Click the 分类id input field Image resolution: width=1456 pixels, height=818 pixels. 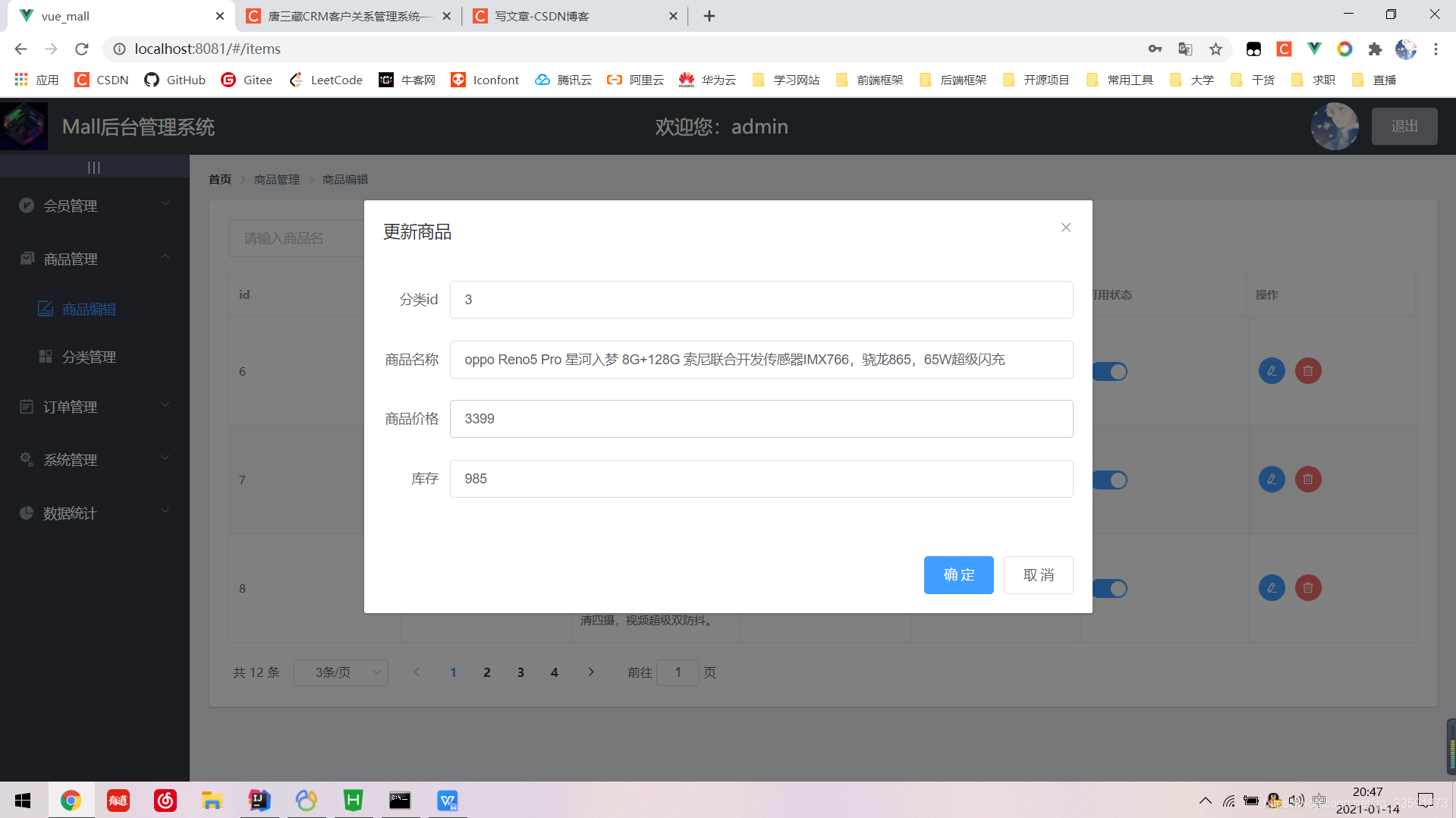coord(761,300)
